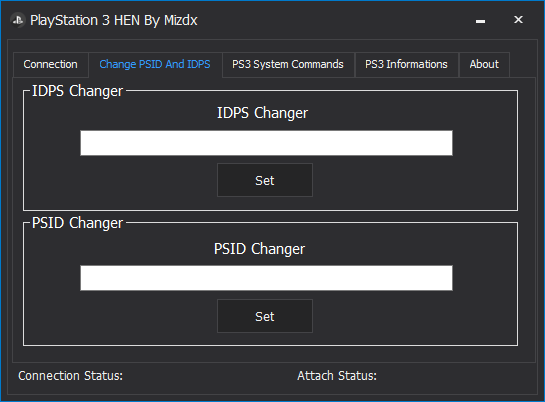
Task: Click Set button under PSID Changer
Action: 265,316
